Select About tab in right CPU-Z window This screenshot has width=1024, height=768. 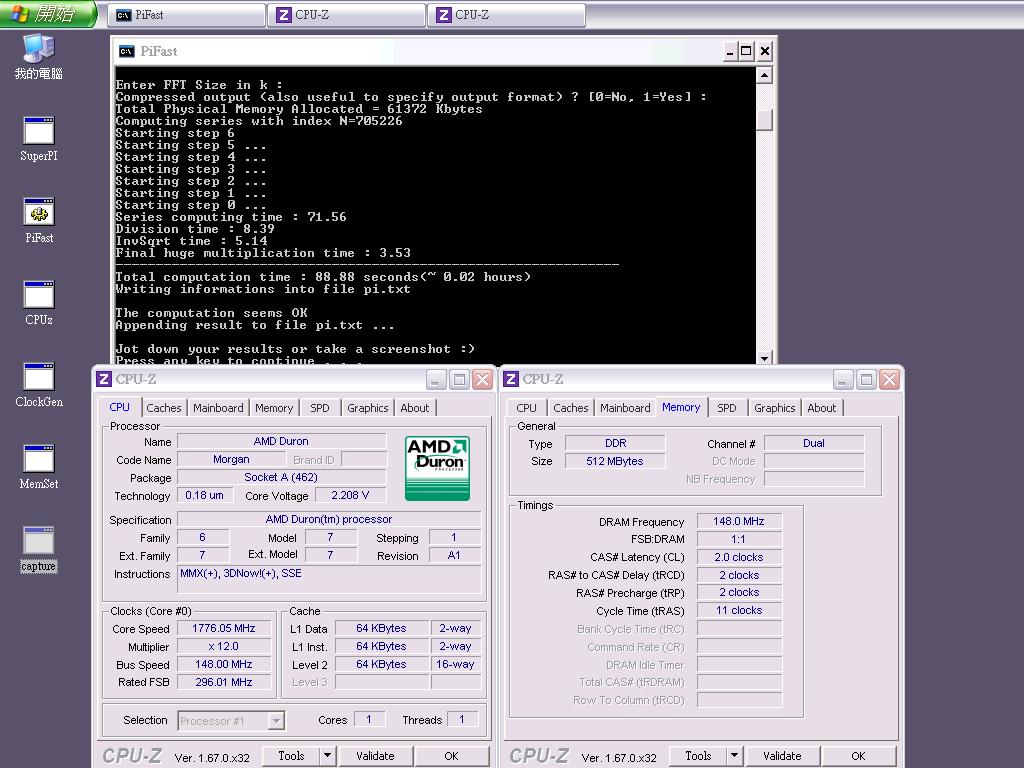pos(822,408)
